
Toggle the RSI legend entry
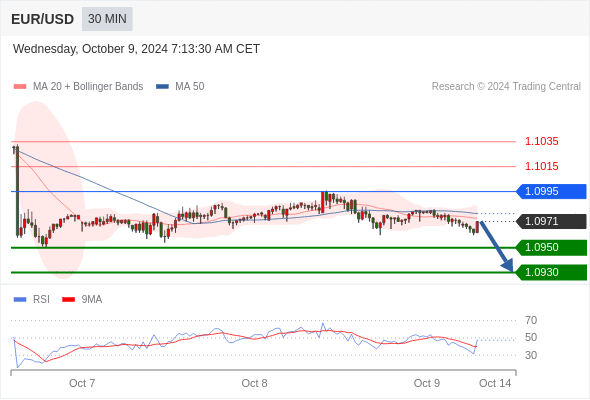32,300
